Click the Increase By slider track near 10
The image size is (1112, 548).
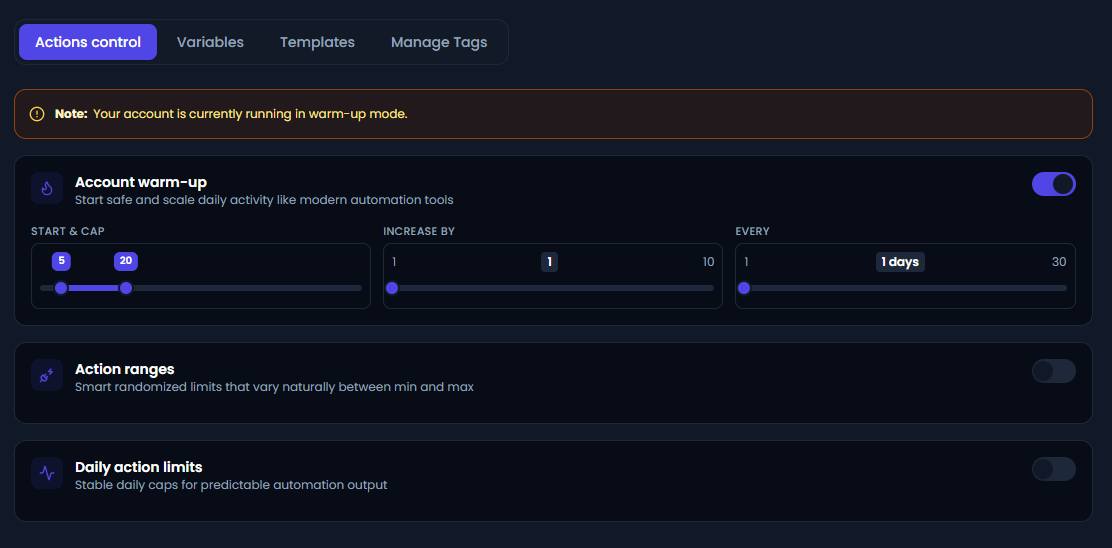point(706,288)
